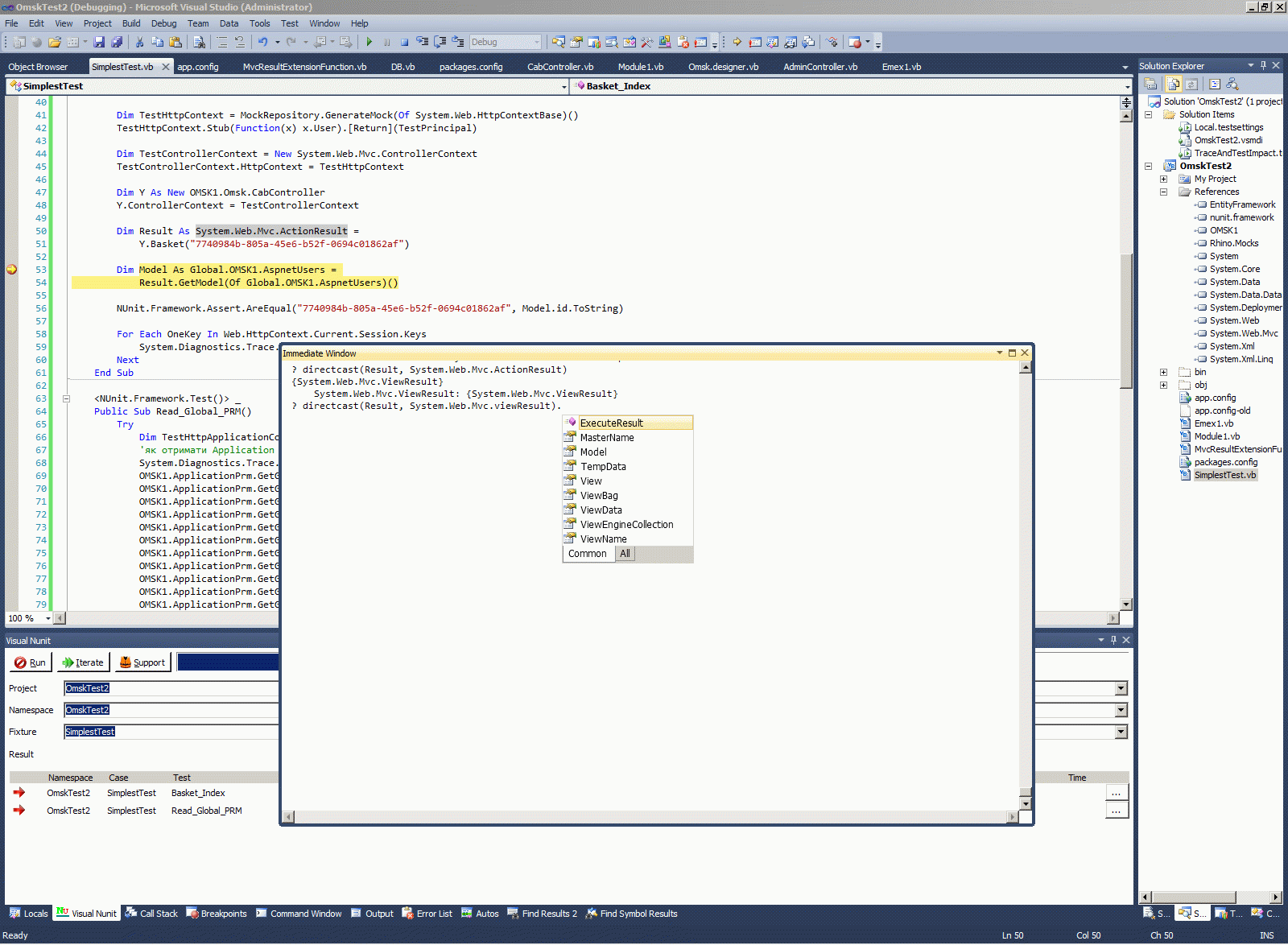Screen dimensions: 1288x945
Task: Open the SimplestTest class dropdown
Action: 564,86
